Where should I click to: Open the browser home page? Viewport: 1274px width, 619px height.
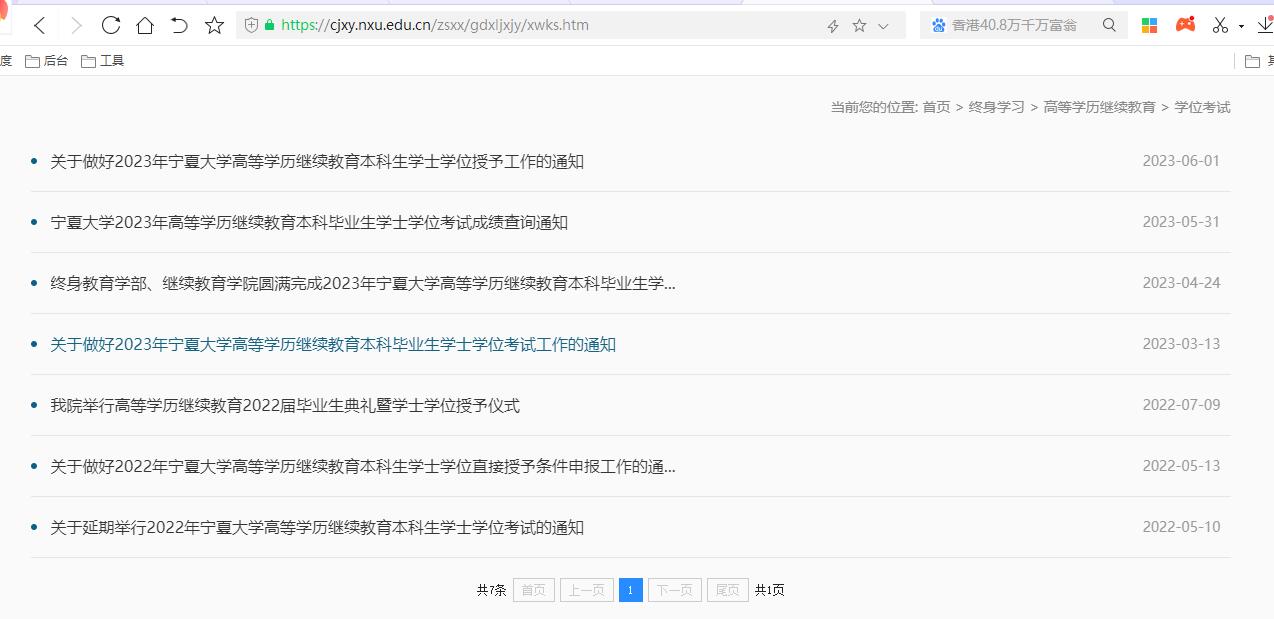pos(145,25)
